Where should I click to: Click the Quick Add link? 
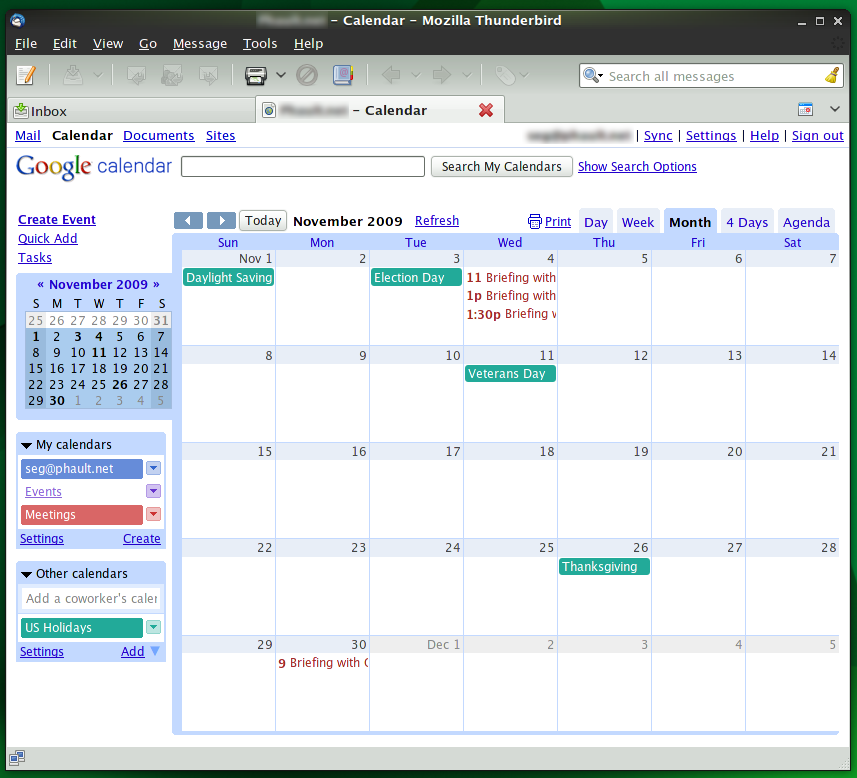pyautogui.click(x=48, y=238)
